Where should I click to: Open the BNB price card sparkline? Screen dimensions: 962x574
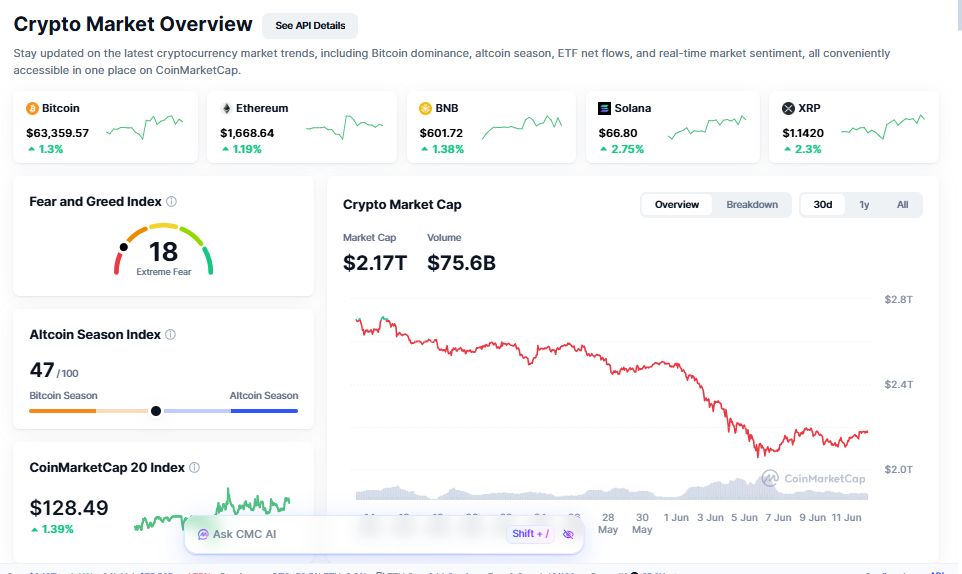click(x=521, y=126)
